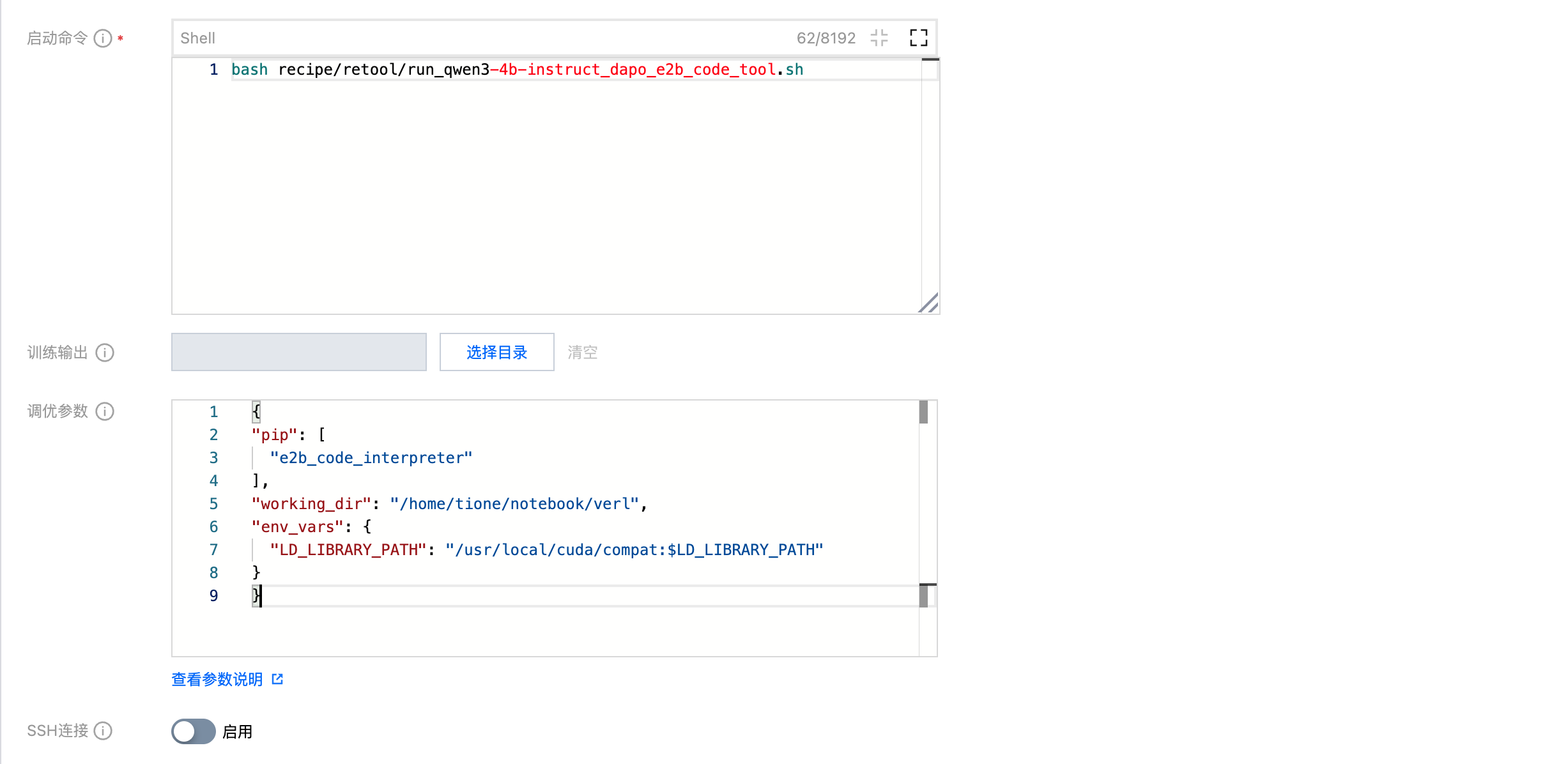Enable the SSH连接 toggle switch
Screen dimensions: 1568x764
coord(193,731)
